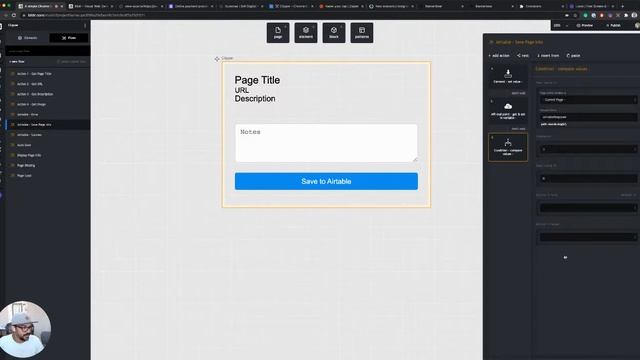Reload the page in browser toolbar
This screenshot has height=360, width=640.
[x=13, y=15]
